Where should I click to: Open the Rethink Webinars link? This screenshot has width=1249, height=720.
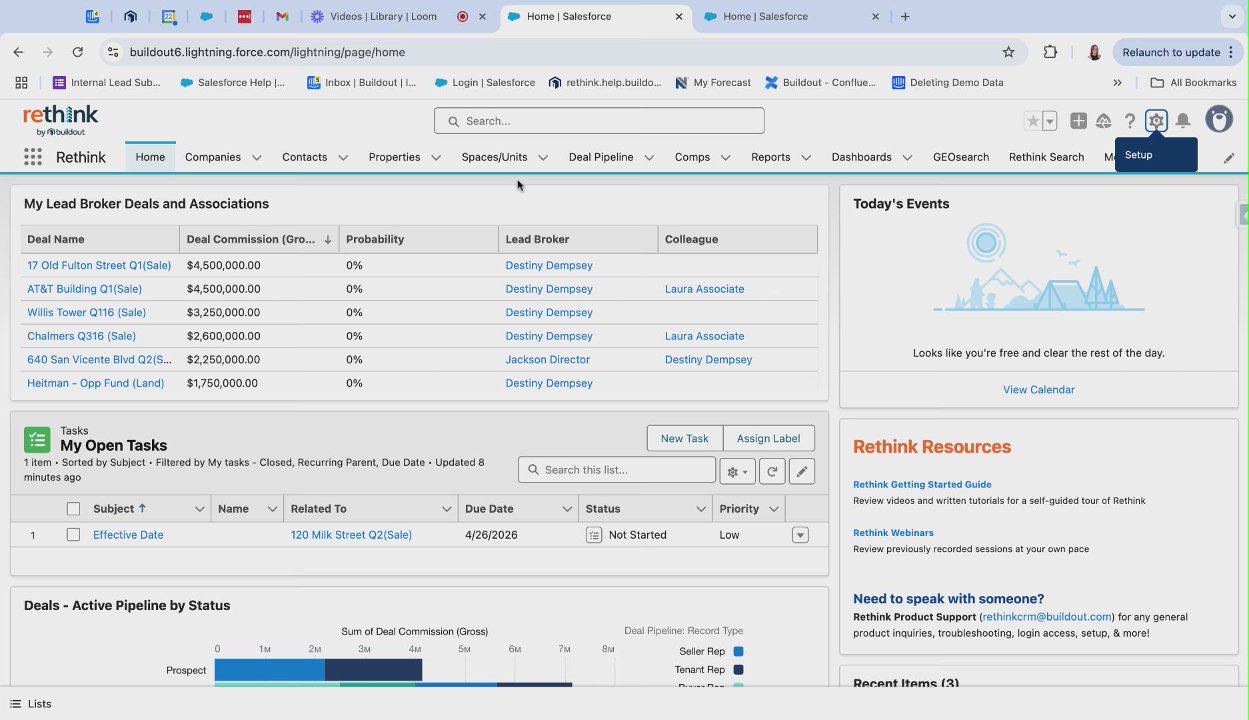[893, 533]
